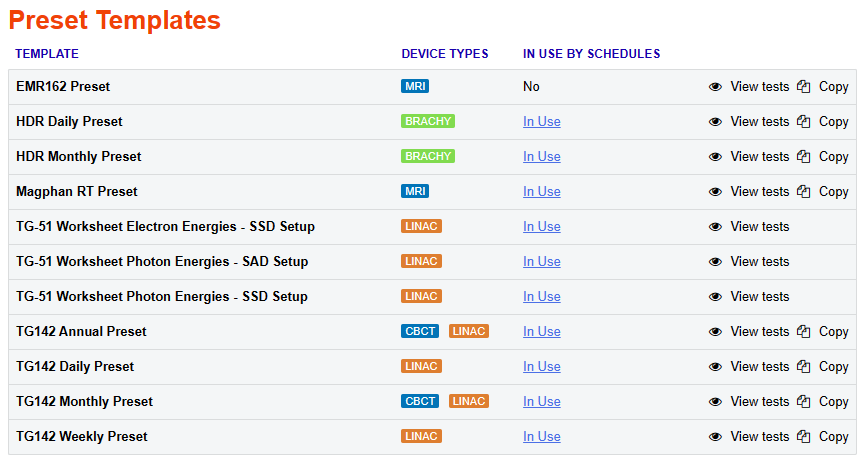The height and width of the screenshot is (462, 858).
Task: Select the BRACHY tag on HDR Monthly Preset
Action: pyautogui.click(x=428, y=157)
